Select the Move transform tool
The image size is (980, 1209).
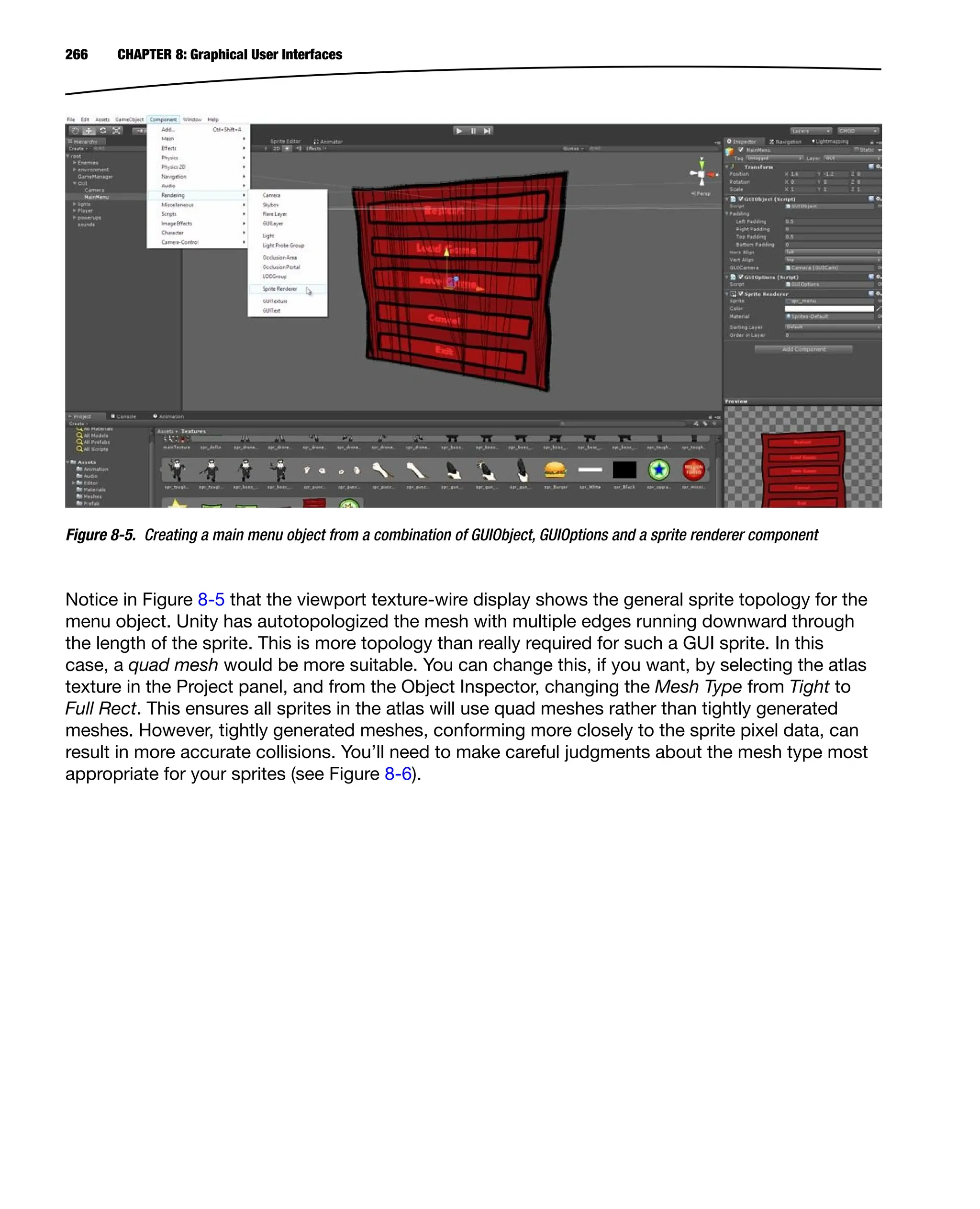pyautogui.click(x=89, y=131)
